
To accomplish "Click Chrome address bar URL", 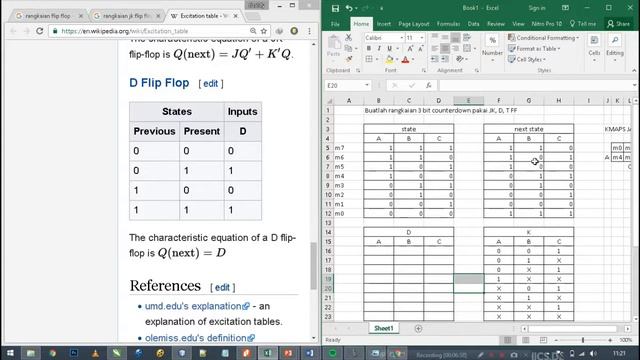I will coord(124,31).
